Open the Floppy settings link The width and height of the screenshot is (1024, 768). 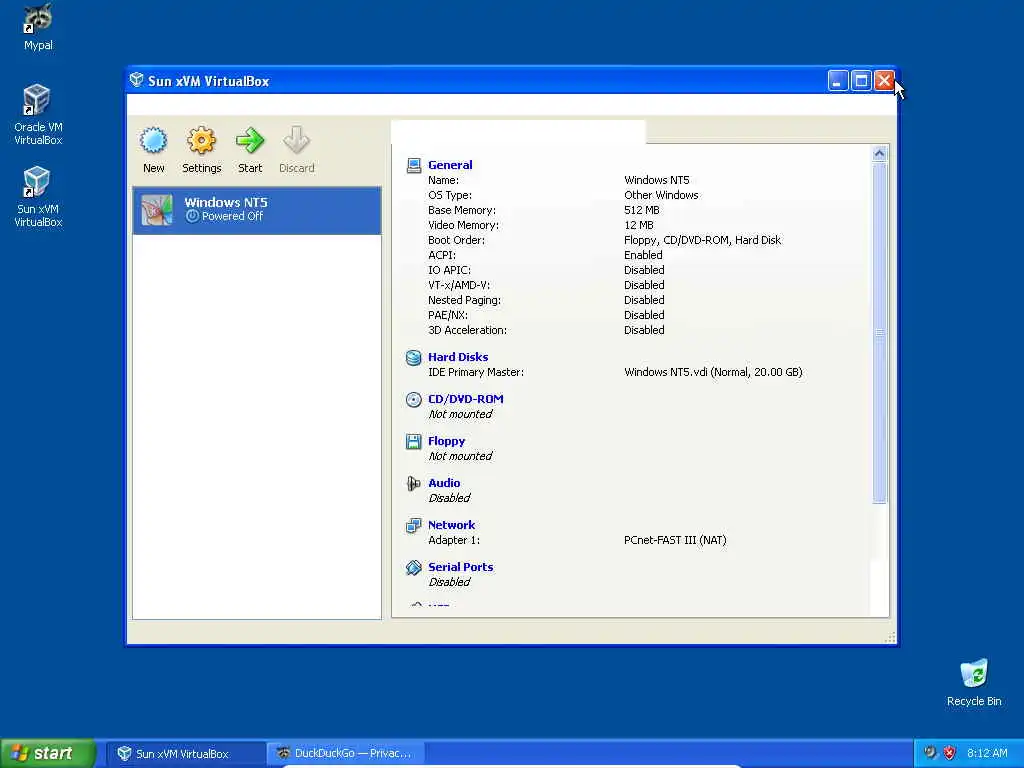click(447, 441)
